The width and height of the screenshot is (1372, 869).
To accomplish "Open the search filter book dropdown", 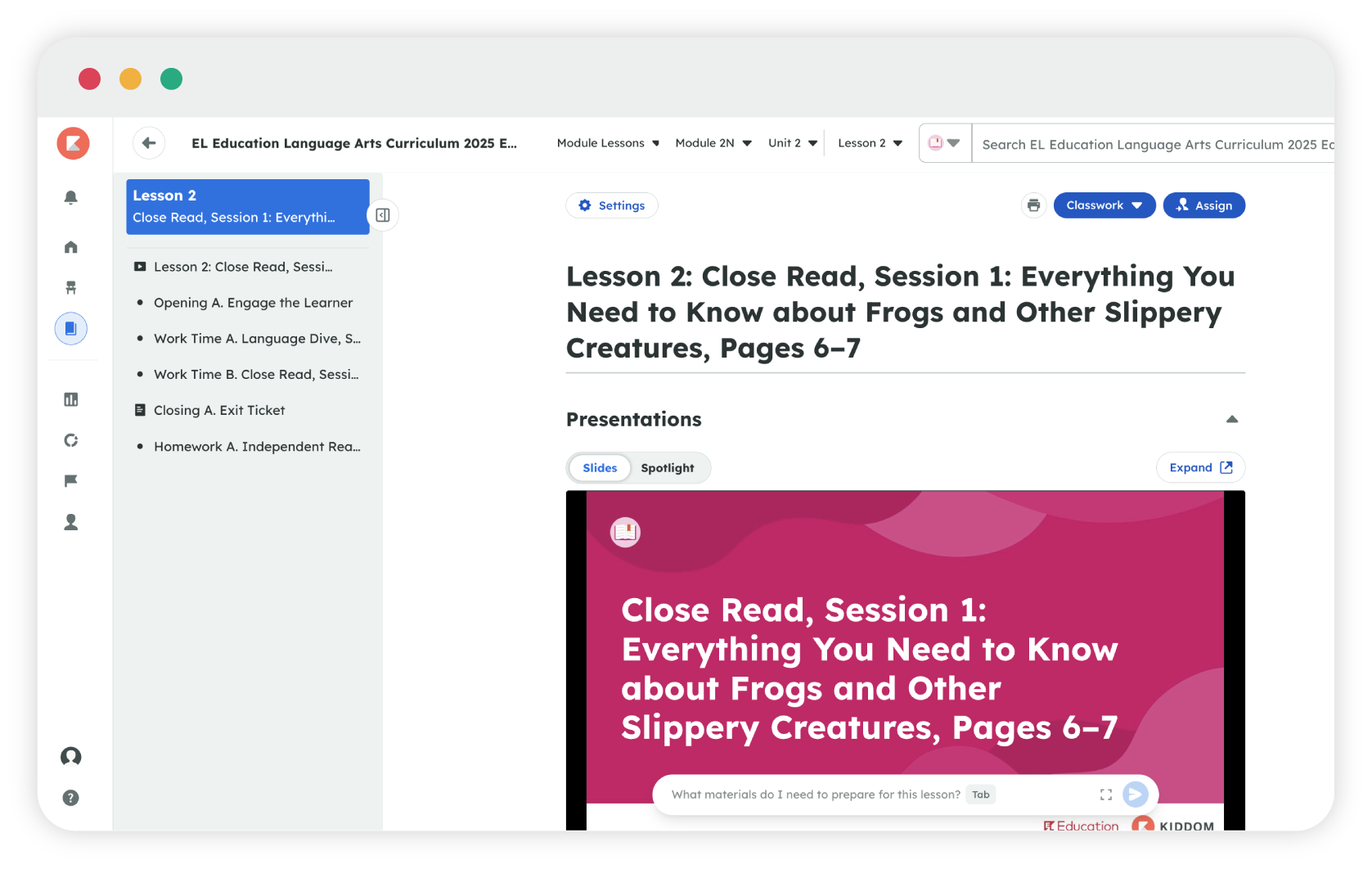I will tap(945, 143).
